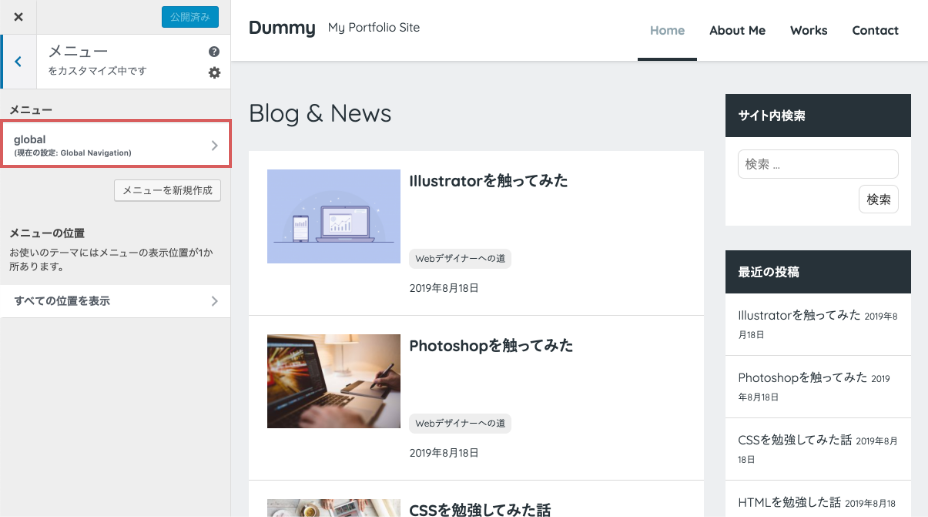
Task: Click the Dummy site title
Action: (x=281, y=28)
